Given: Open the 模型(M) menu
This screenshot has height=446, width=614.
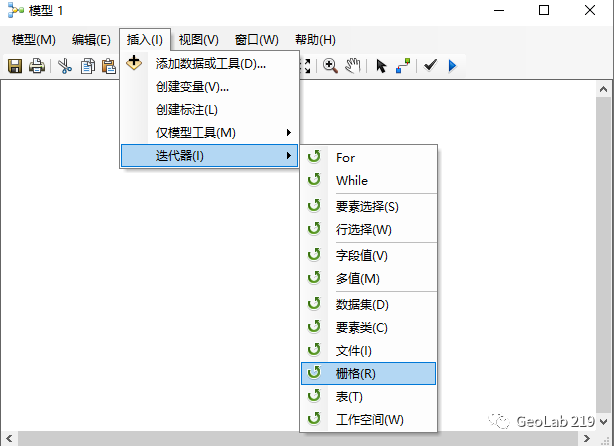Looking at the screenshot, I should click(x=34, y=40).
